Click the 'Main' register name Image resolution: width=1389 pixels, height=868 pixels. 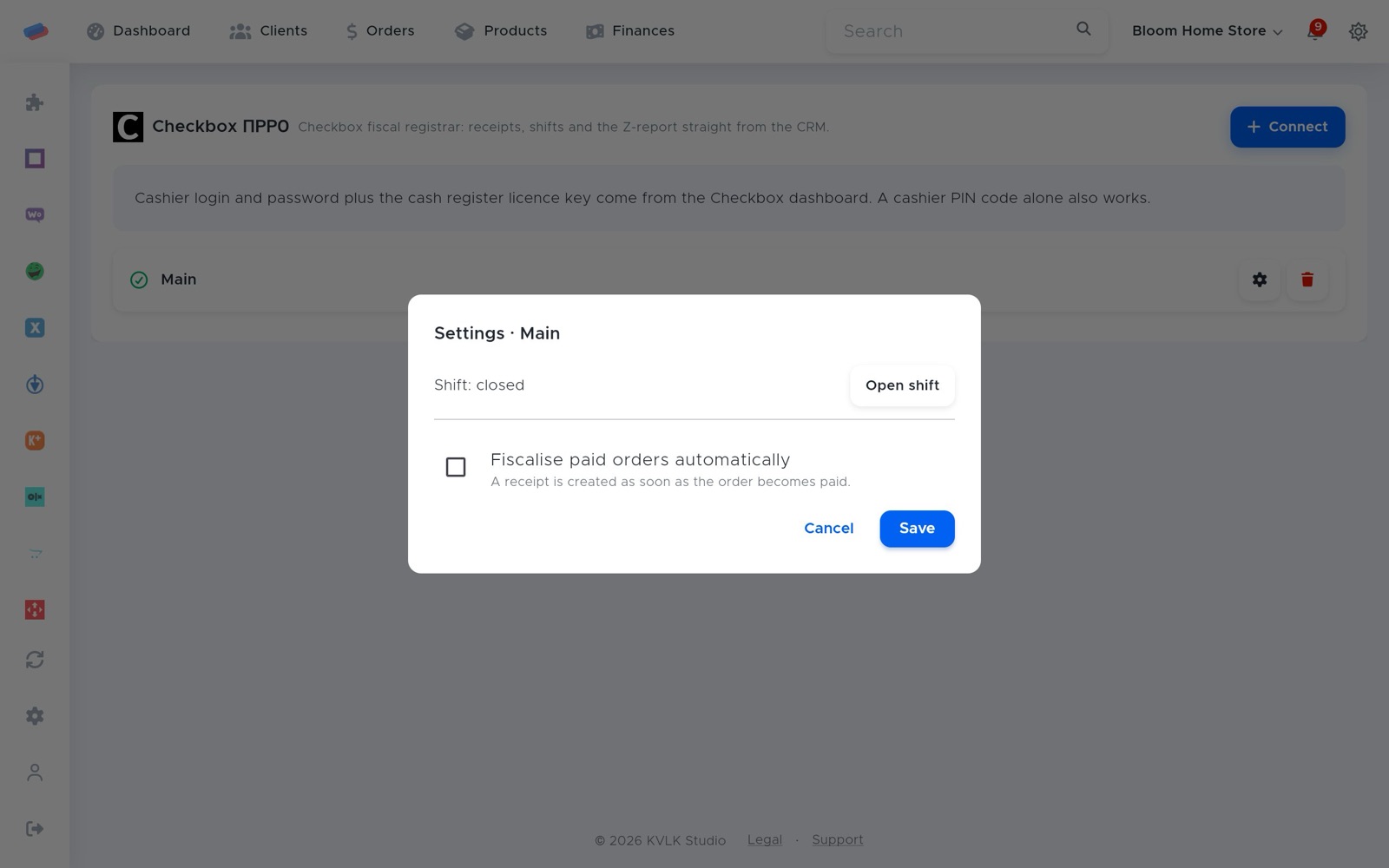click(x=179, y=279)
